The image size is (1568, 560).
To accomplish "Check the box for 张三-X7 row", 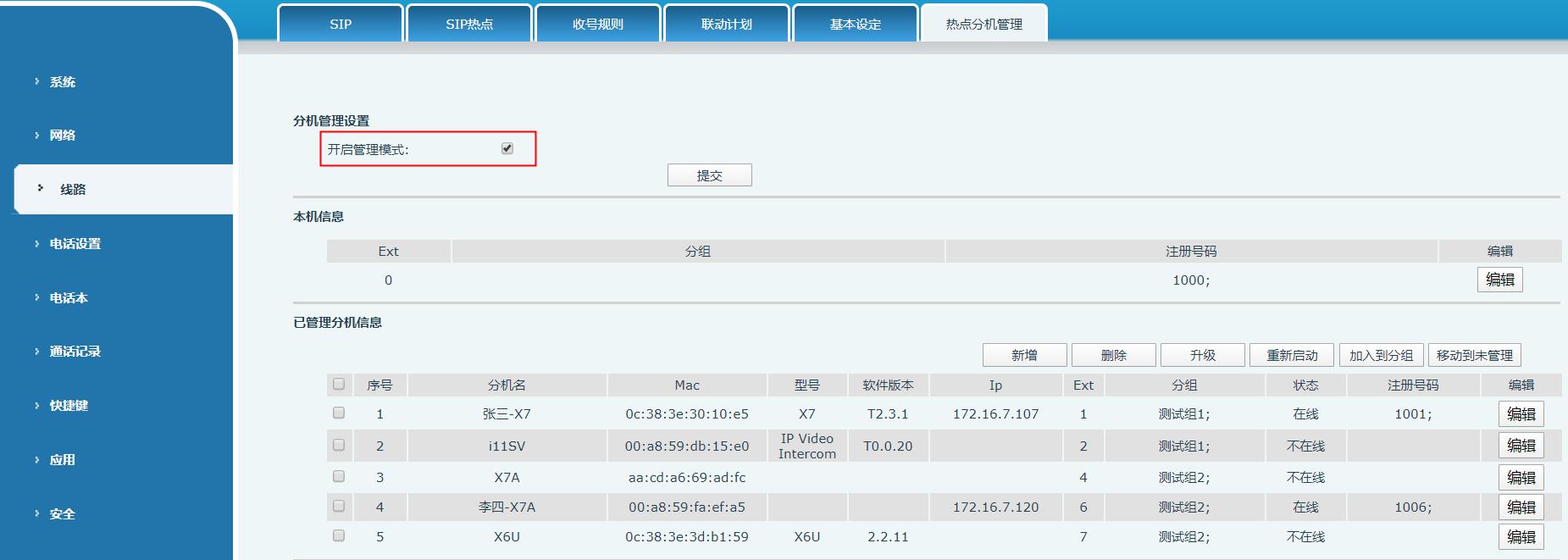I will [x=339, y=413].
